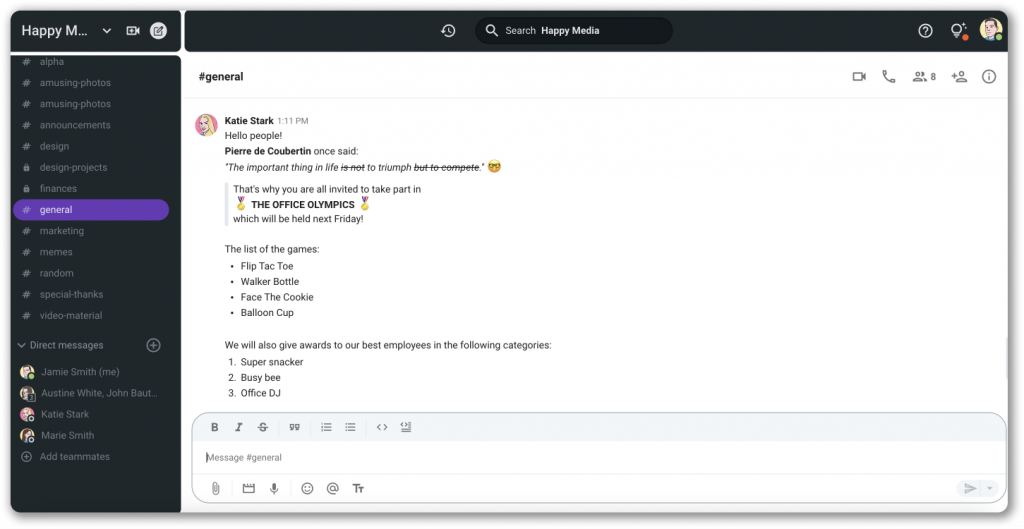Collapse the Direct messages section
Viewport: 1024px width, 529px height.
[22, 345]
